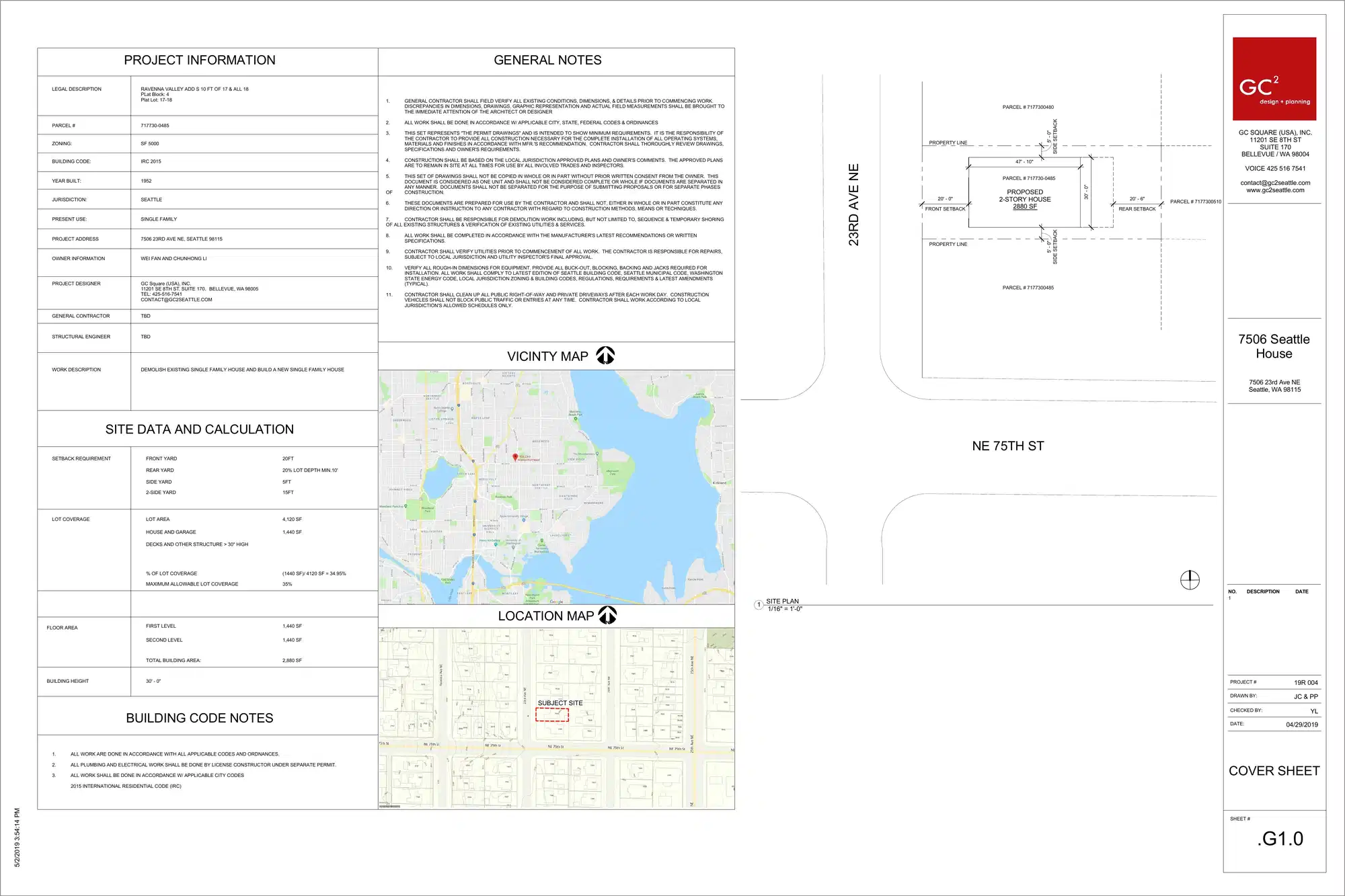Click the SITE DATA AND CALCULATION heading
Viewport: 1345px width, 896px height.
pyautogui.click(x=200, y=429)
